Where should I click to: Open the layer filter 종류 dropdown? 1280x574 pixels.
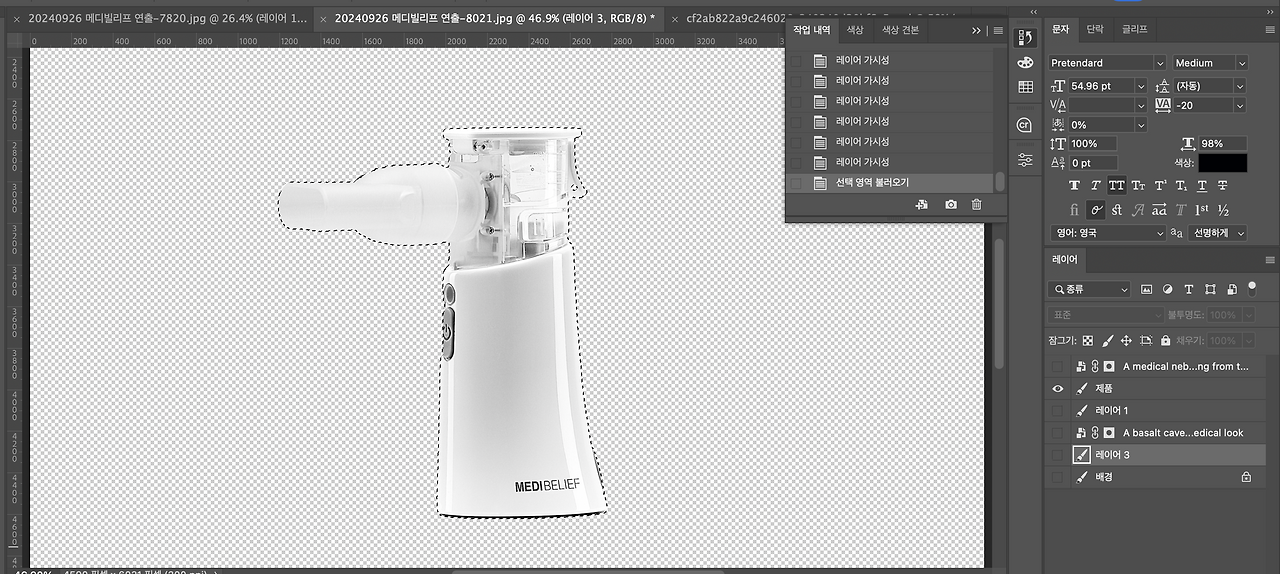pyautogui.click(x=1090, y=289)
